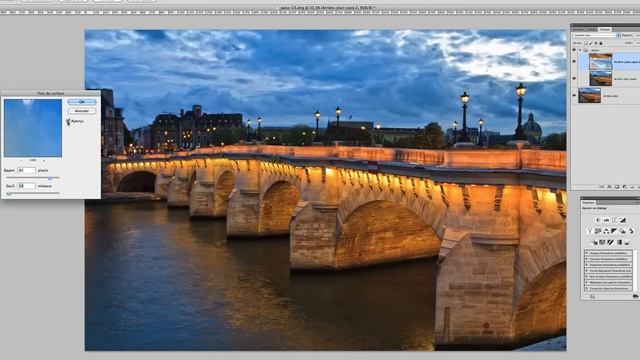640x360 pixels.
Task: Open the layer blend mode dropdown
Action: point(597,36)
